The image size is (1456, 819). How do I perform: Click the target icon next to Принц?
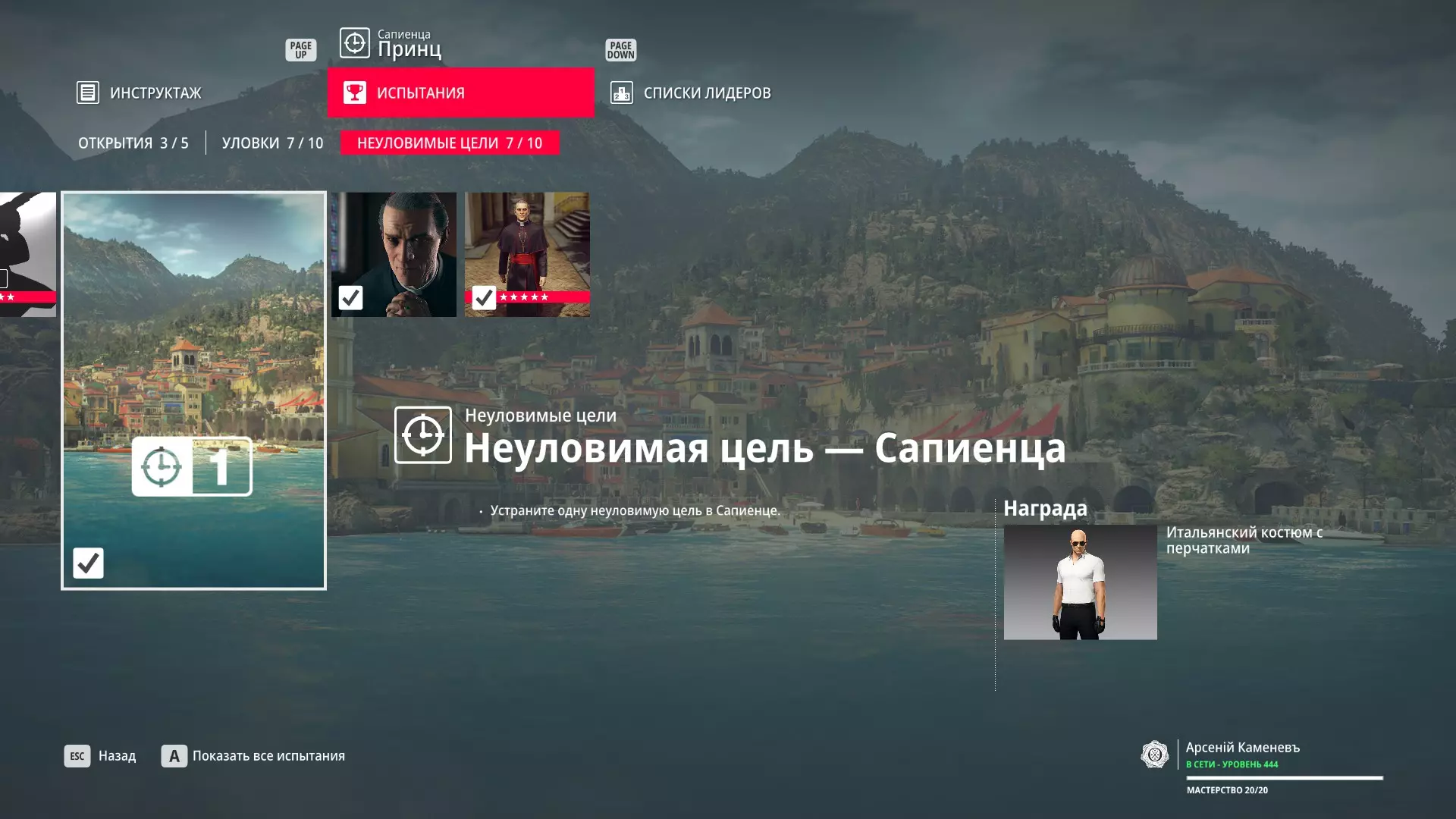click(354, 42)
